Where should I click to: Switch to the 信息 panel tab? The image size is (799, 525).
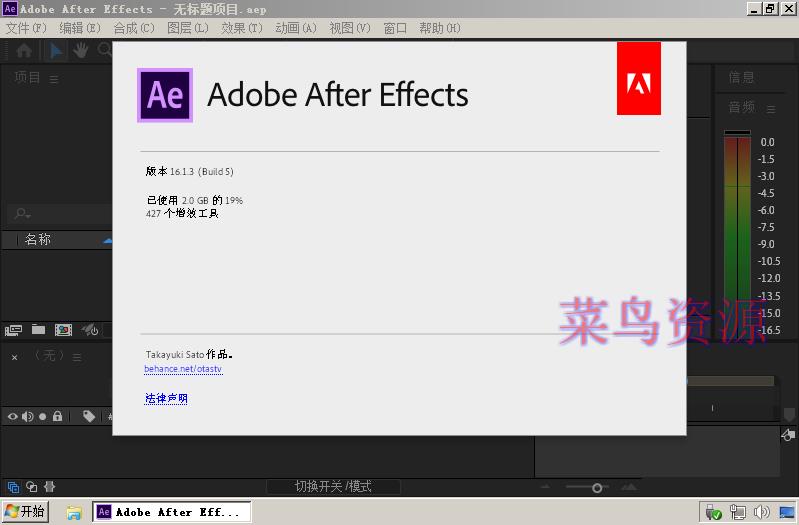tap(741, 77)
